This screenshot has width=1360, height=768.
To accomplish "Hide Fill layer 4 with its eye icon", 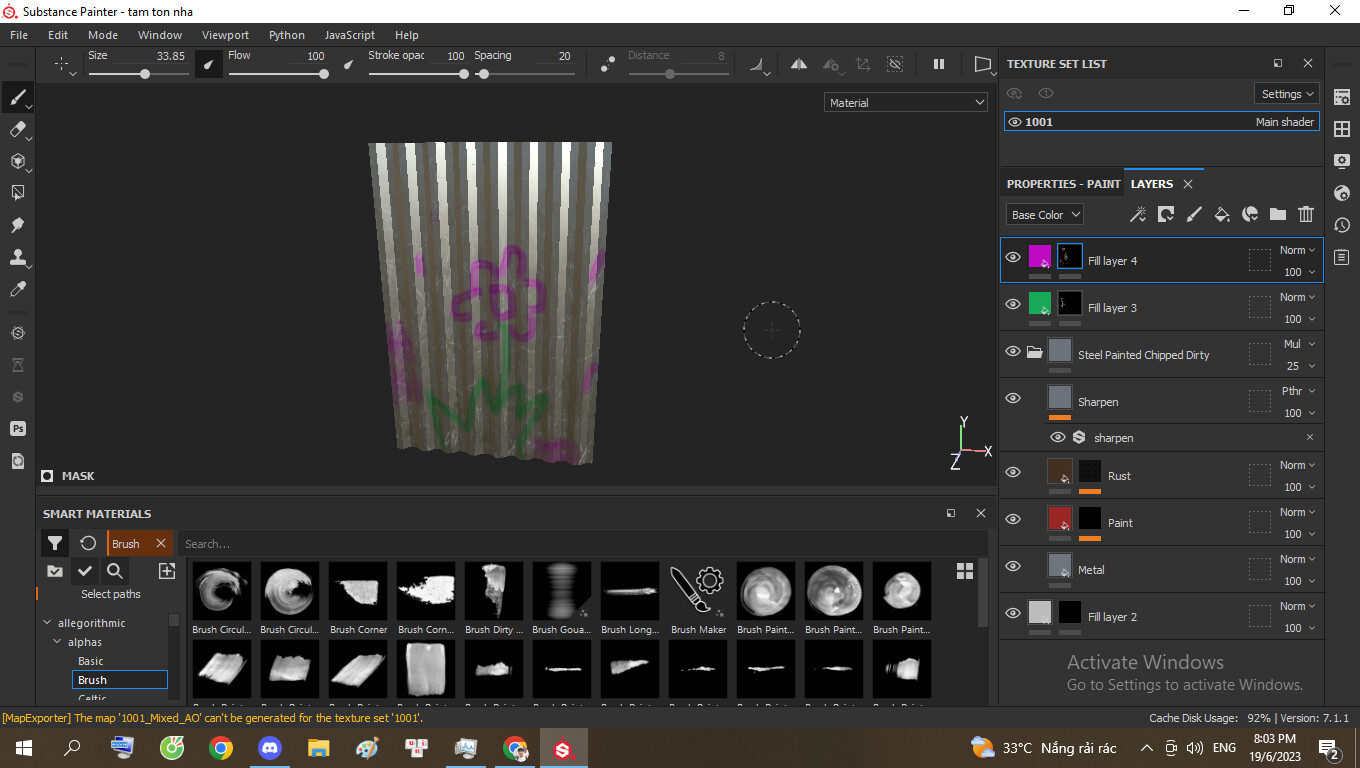I will pyautogui.click(x=1013, y=257).
